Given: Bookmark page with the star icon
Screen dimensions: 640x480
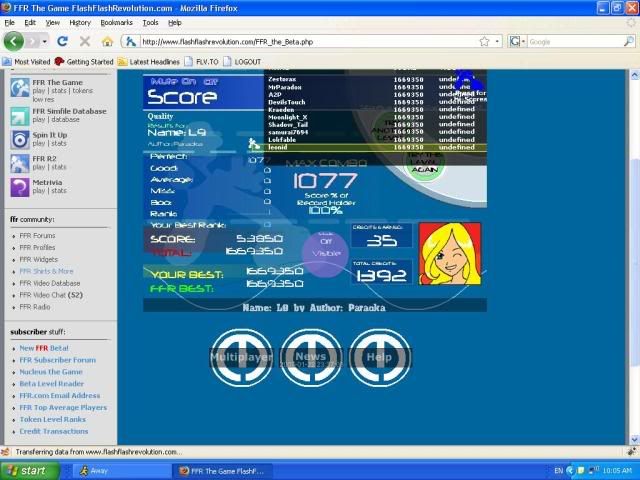Looking at the screenshot, I should [484, 42].
